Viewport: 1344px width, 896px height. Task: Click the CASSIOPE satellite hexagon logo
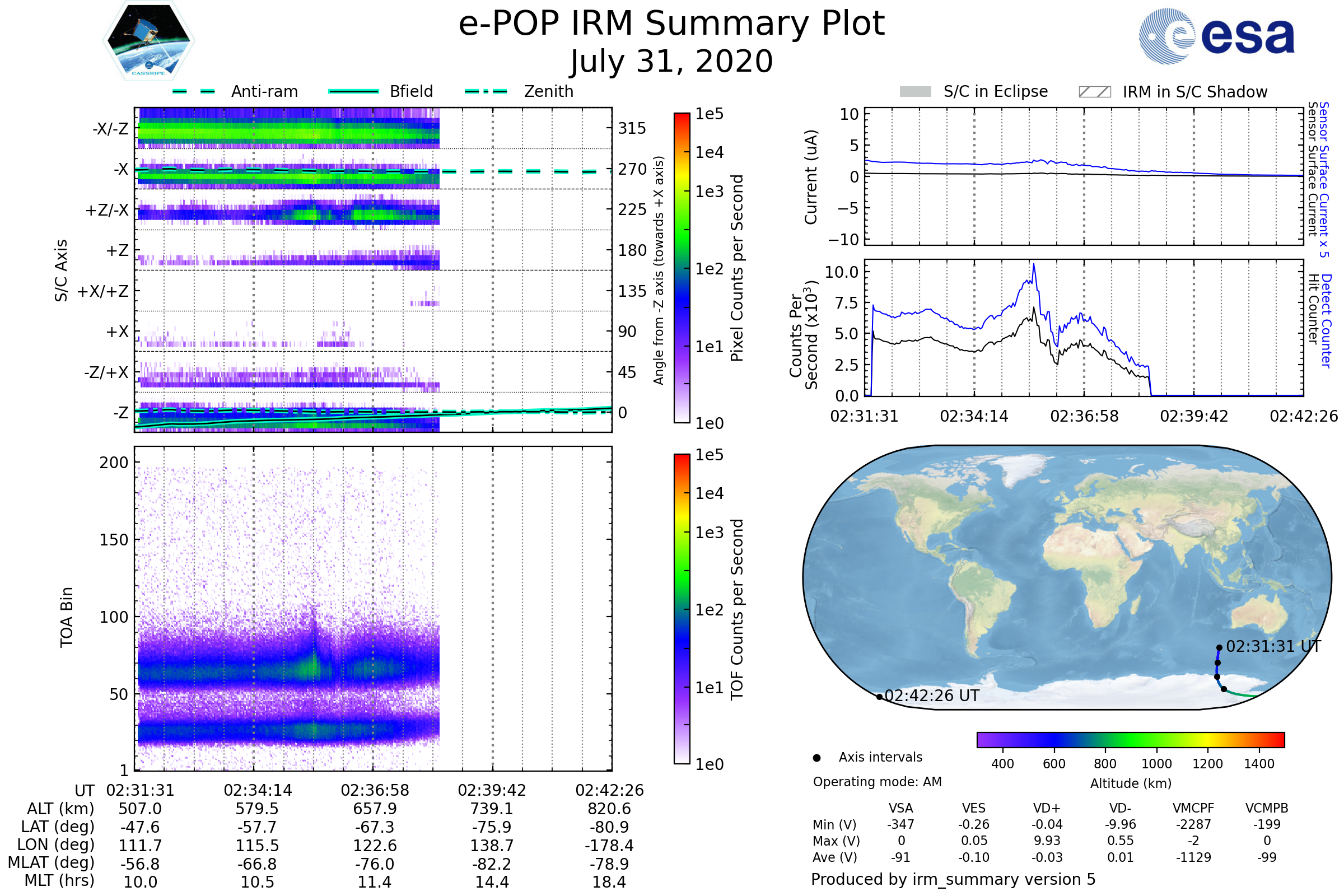coord(148,41)
